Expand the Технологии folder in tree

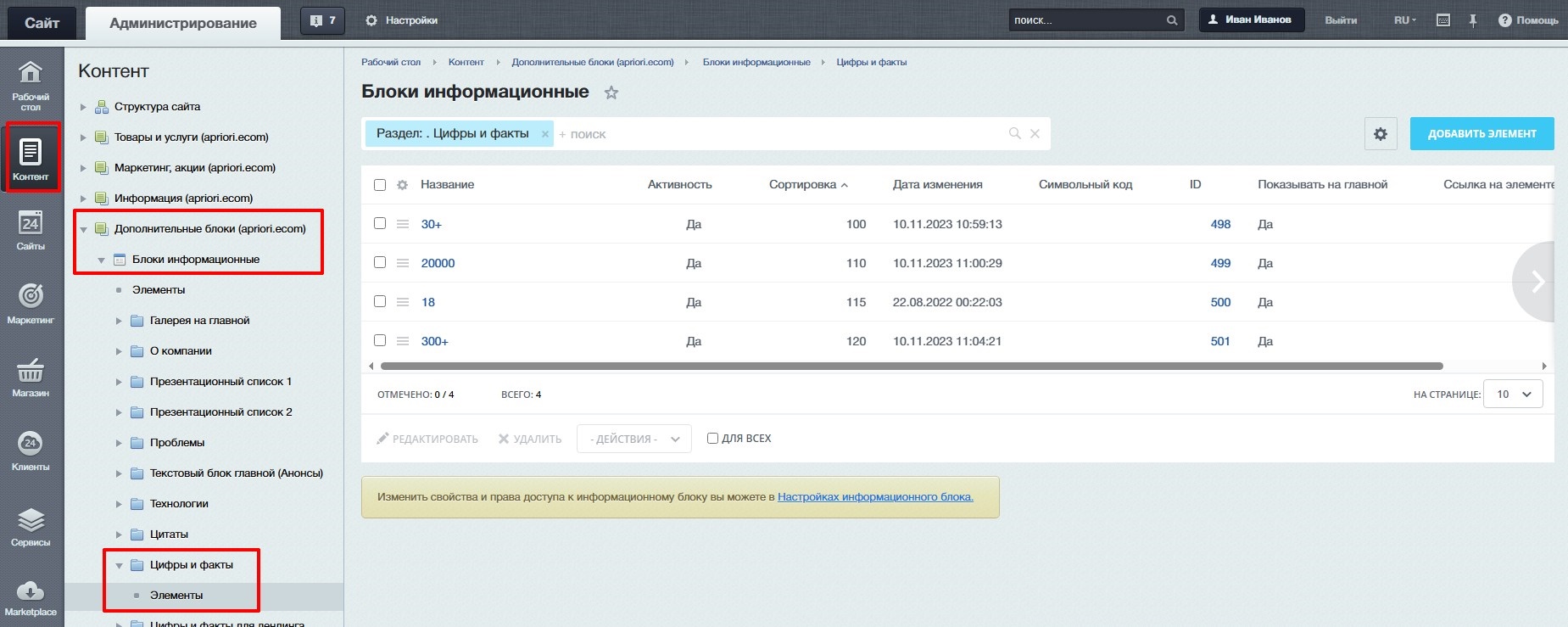119,504
